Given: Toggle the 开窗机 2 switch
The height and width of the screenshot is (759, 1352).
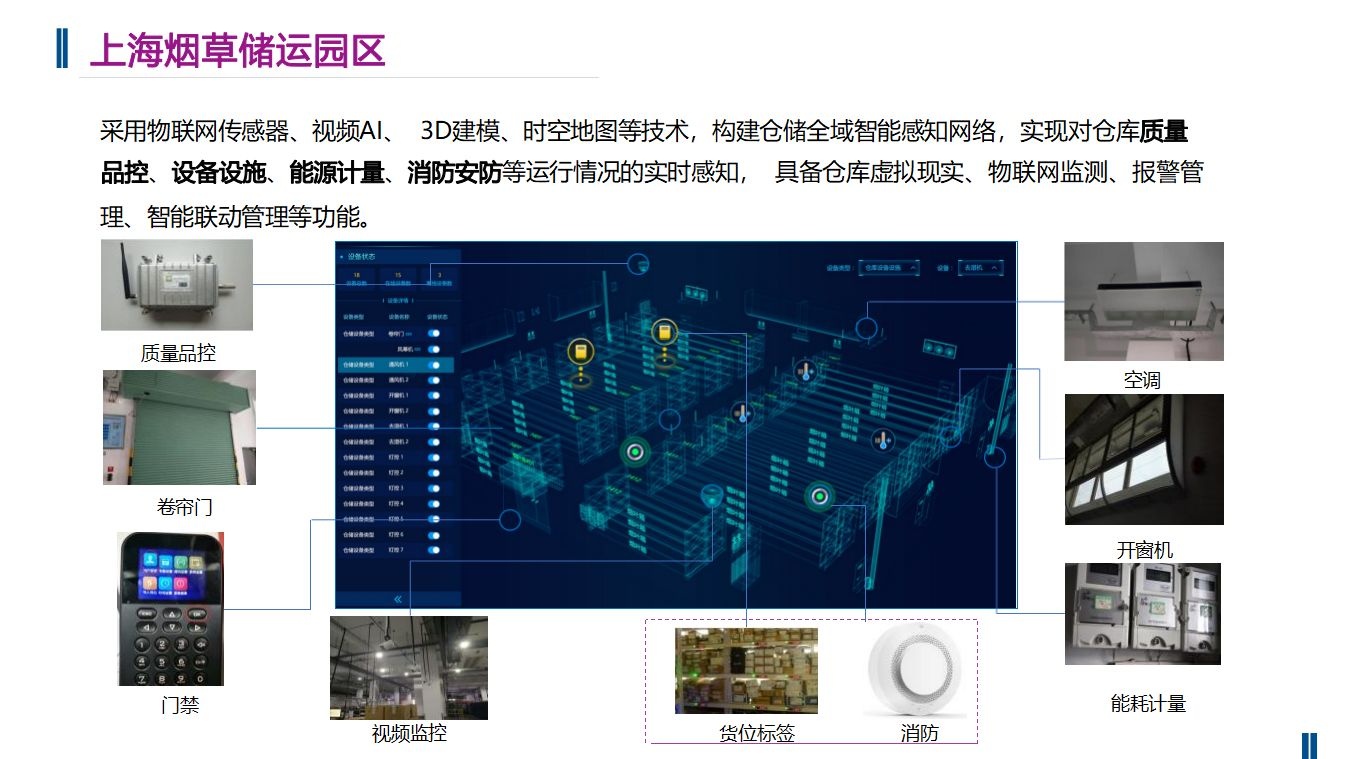Looking at the screenshot, I should [434, 411].
